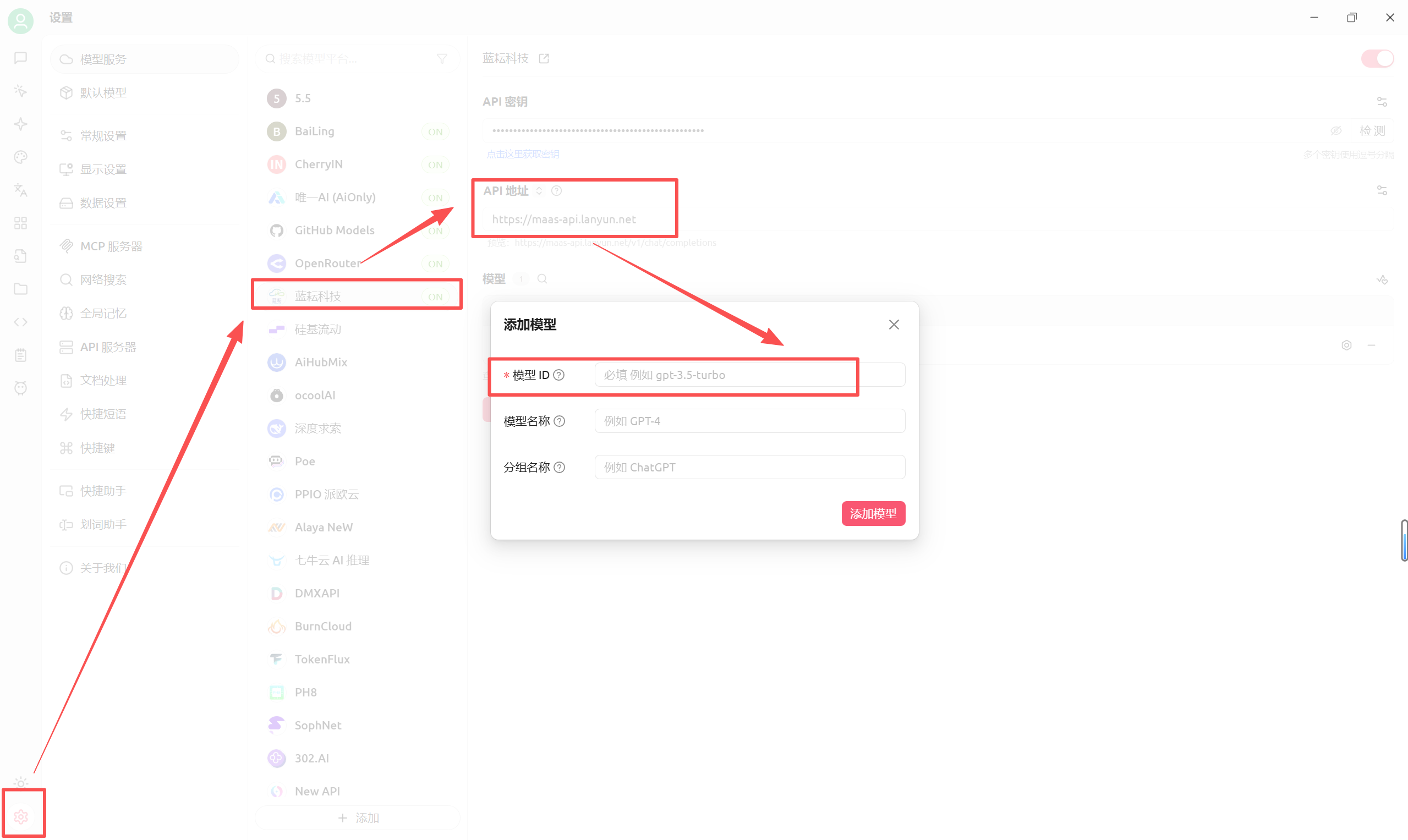Click the API address field
1408x840 pixels.
(938, 219)
